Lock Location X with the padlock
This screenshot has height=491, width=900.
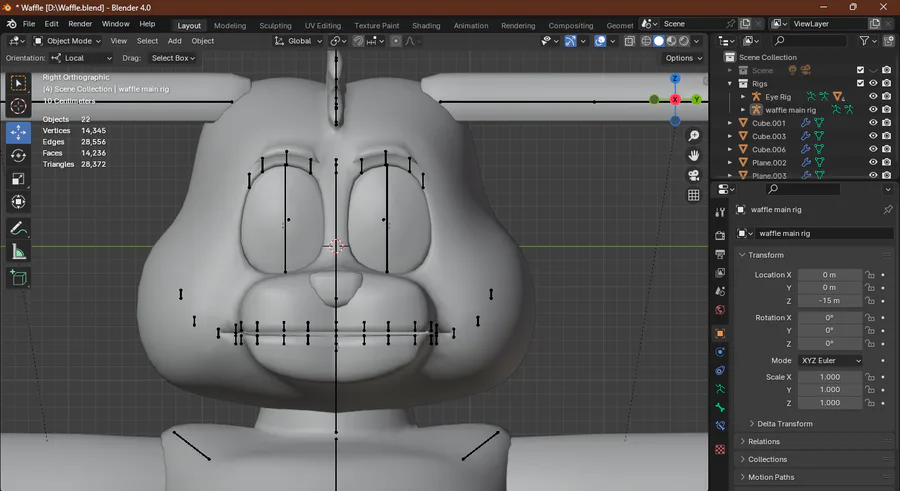[x=870, y=275]
